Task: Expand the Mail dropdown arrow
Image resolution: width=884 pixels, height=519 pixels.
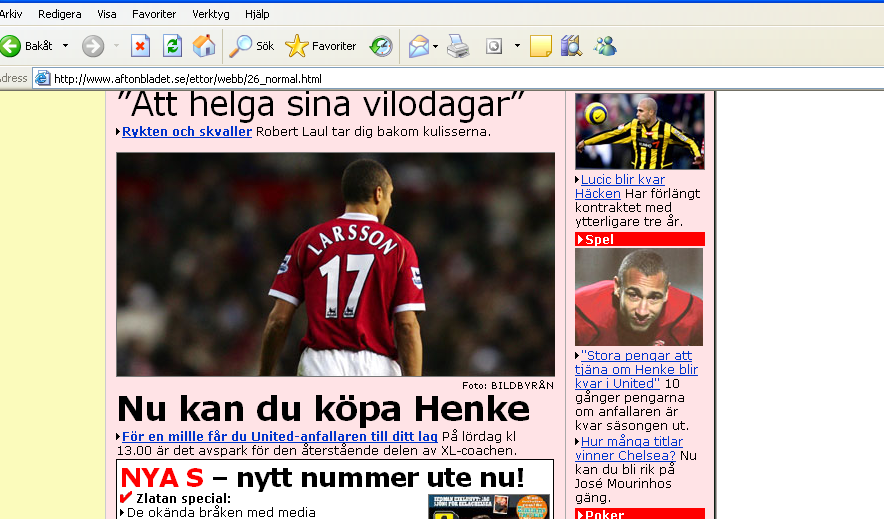Action: click(435, 46)
